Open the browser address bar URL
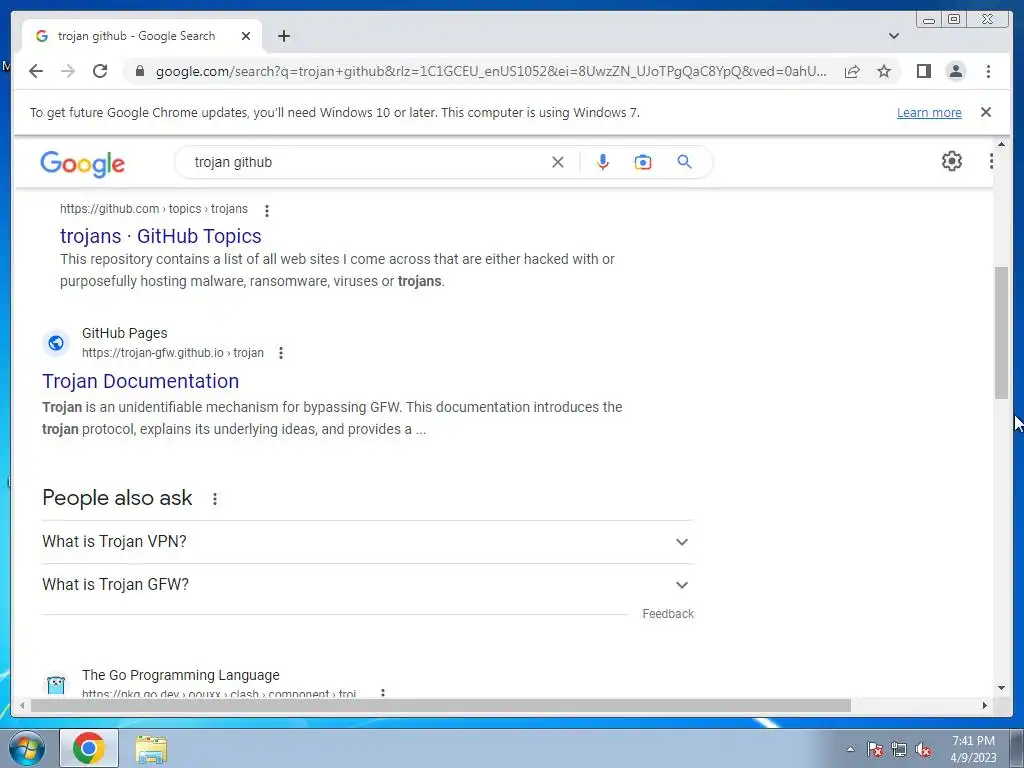The height and width of the screenshot is (768, 1024). [491, 71]
